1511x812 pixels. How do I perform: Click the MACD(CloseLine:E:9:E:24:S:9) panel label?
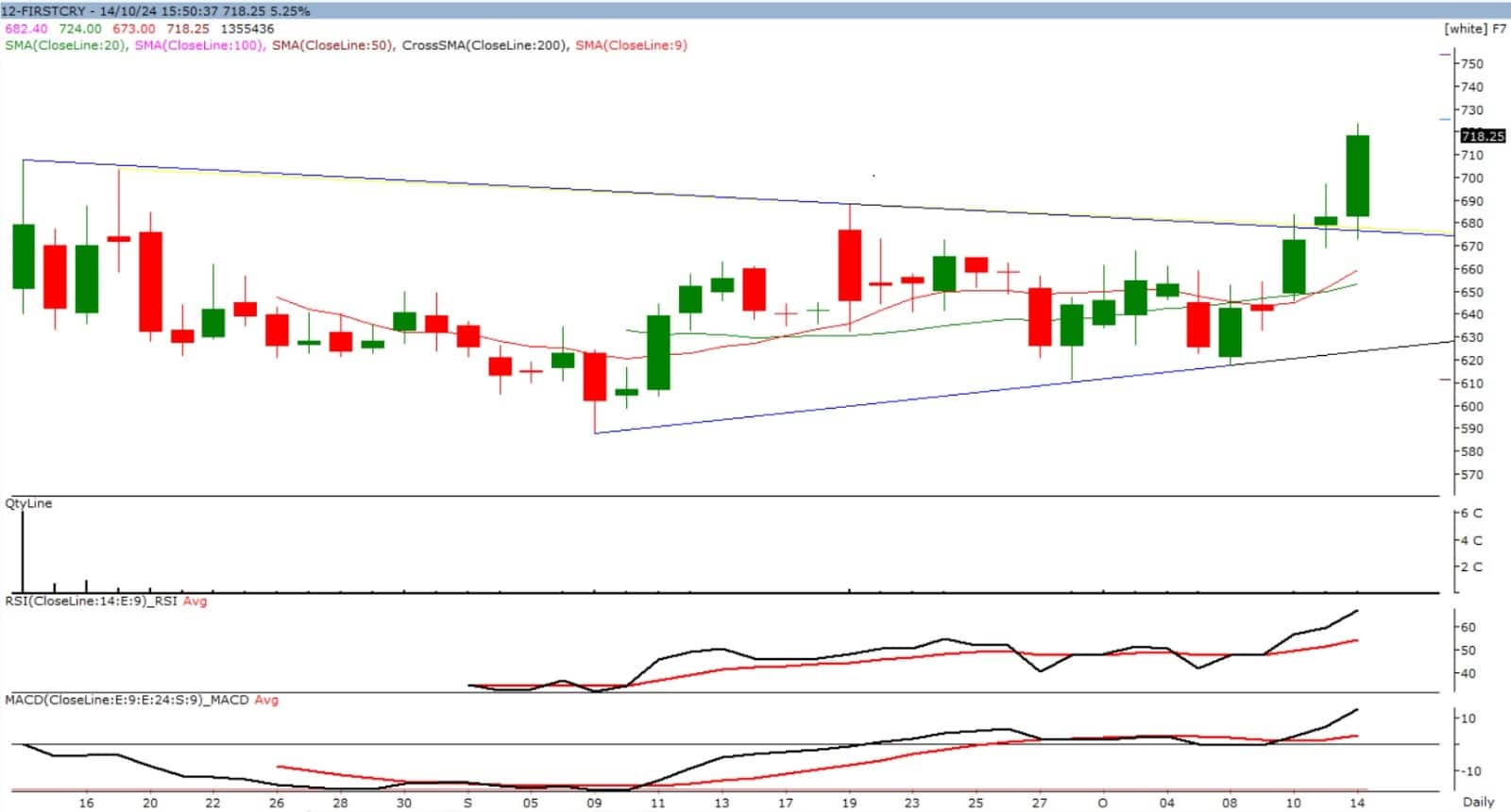[x=127, y=700]
